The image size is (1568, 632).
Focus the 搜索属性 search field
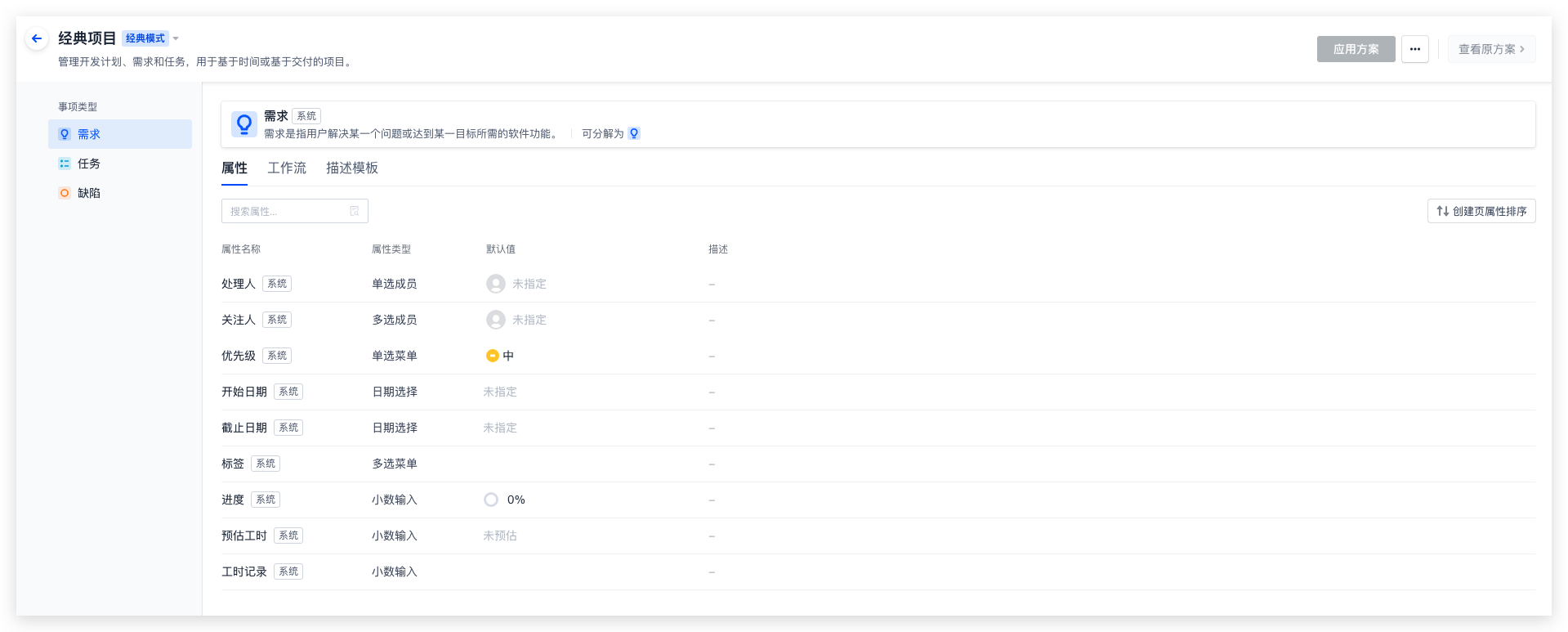point(295,211)
